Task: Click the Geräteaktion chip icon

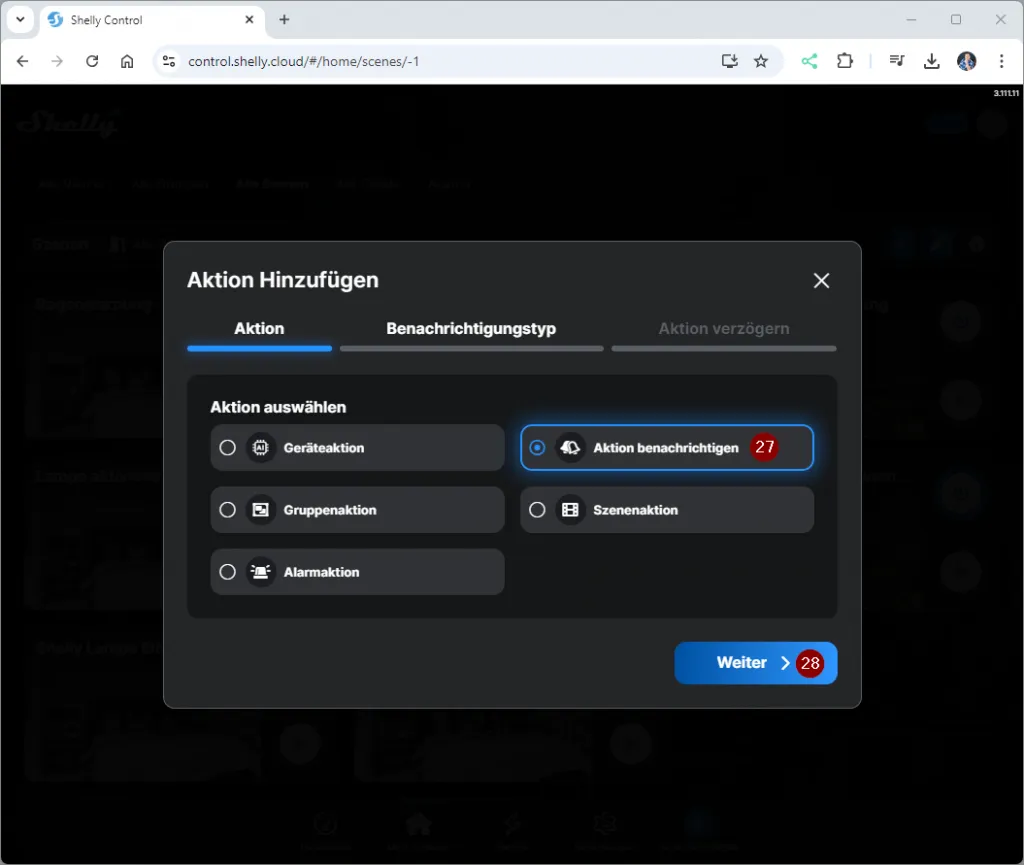Action: click(x=261, y=448)
